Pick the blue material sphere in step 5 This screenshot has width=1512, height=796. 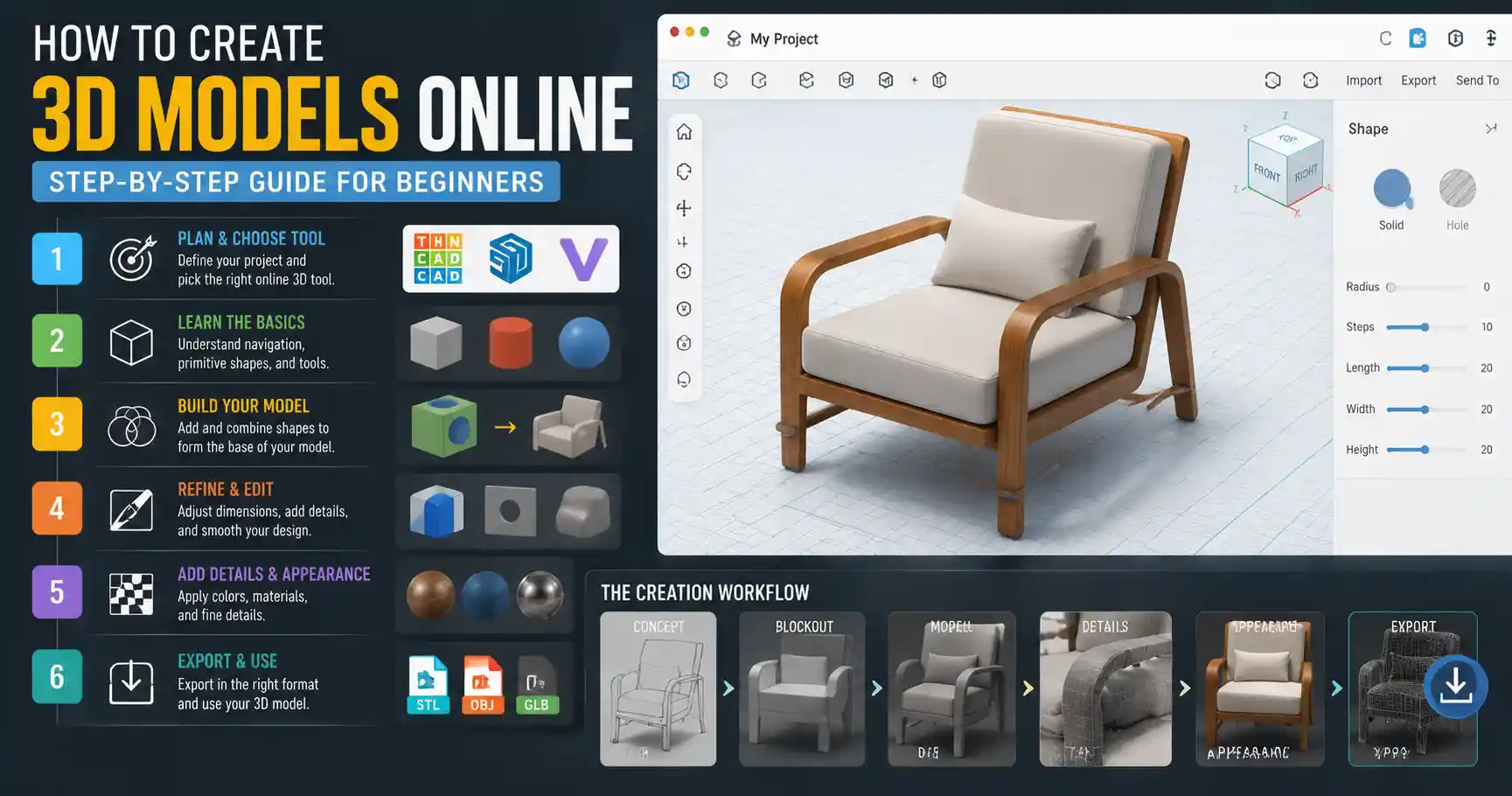coord(485,595)
